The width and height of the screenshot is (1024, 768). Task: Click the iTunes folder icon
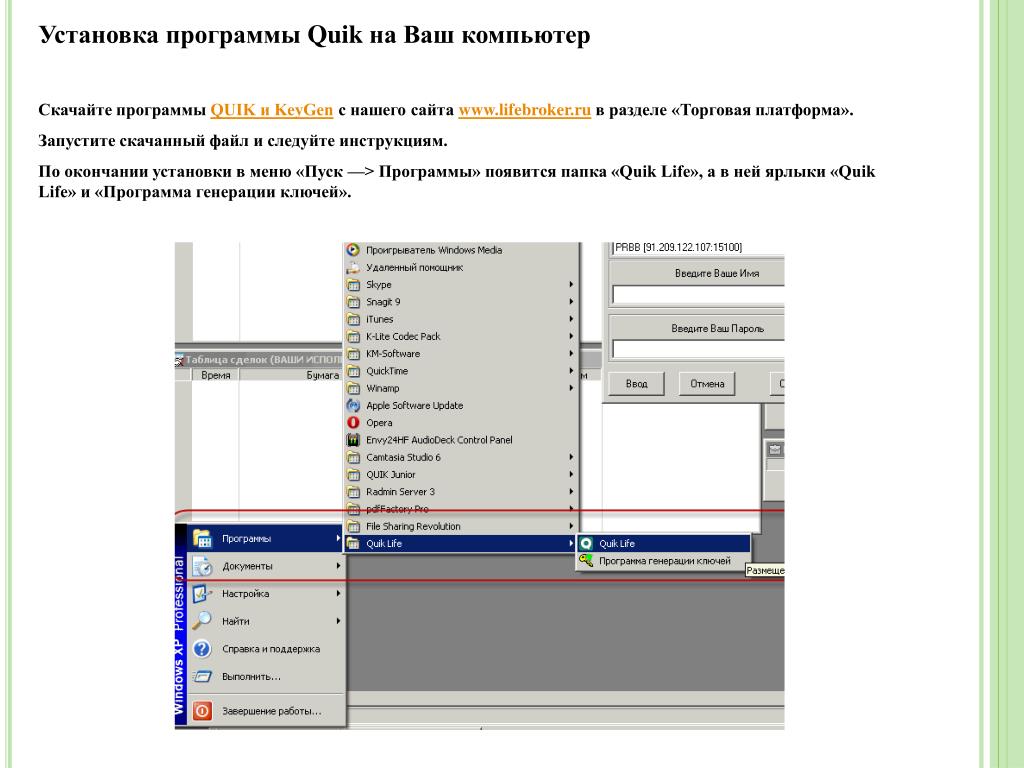pyautogui.click(x=353, y=319)
